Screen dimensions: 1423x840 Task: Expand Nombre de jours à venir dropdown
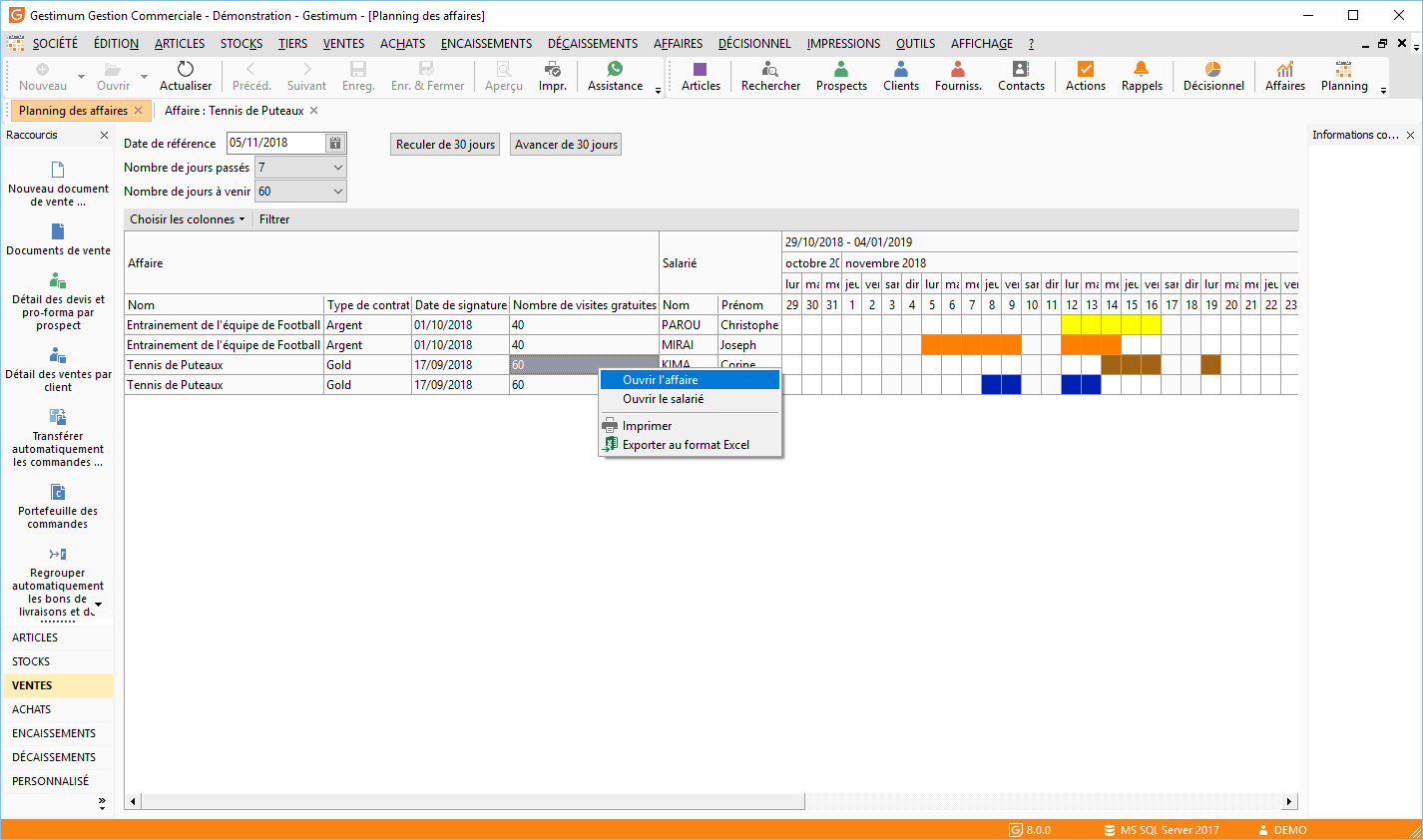337,192
